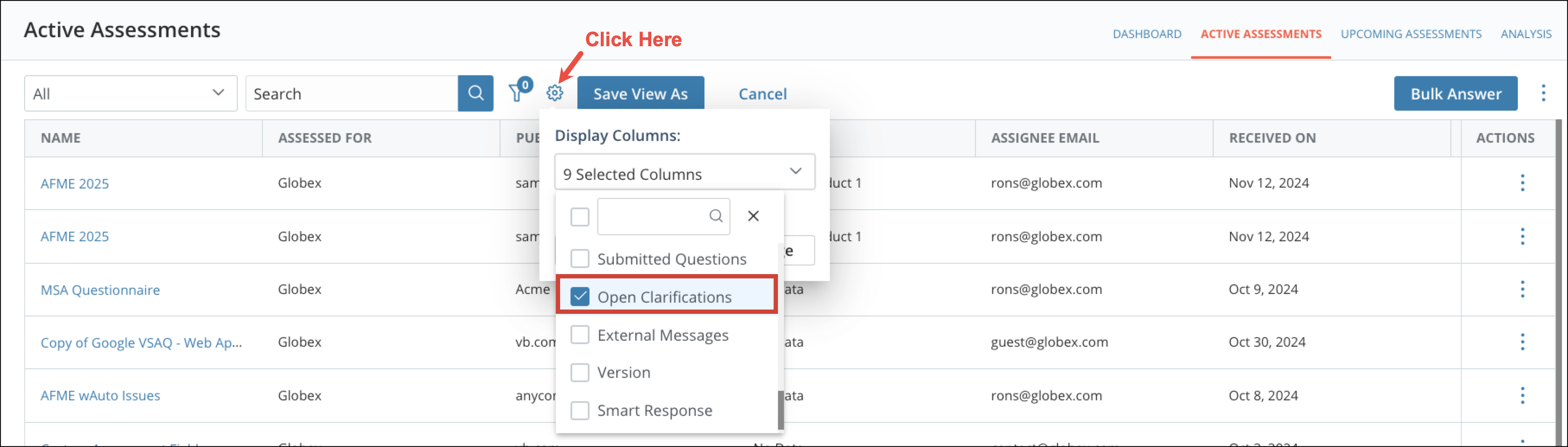This screenshot has width=1568, height=447.
Task: Expand the All view dropdown
Action: (x=130, y=93)
